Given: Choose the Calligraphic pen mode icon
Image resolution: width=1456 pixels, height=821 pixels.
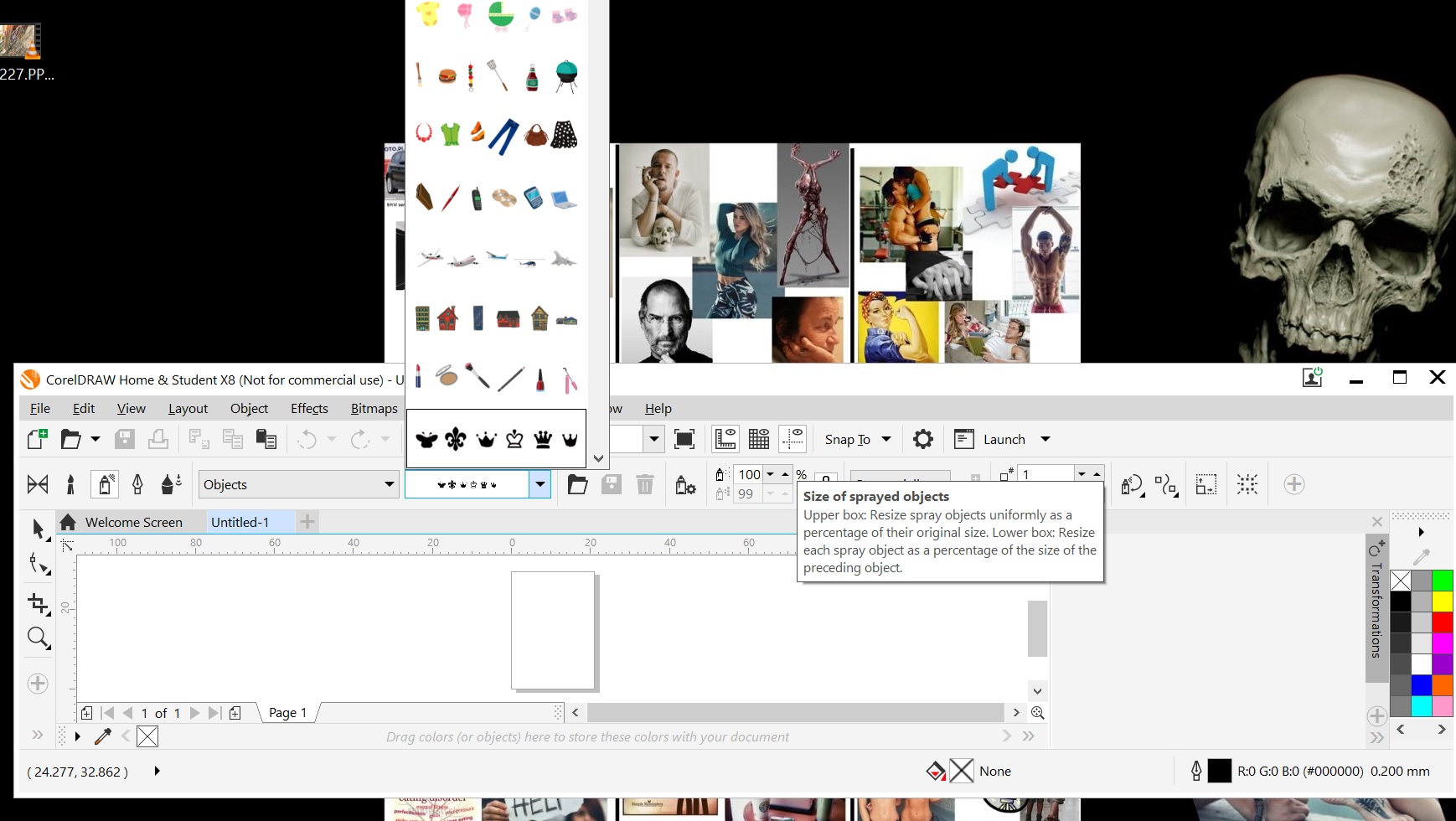Looking at the screenshot, I should (137, 484).
